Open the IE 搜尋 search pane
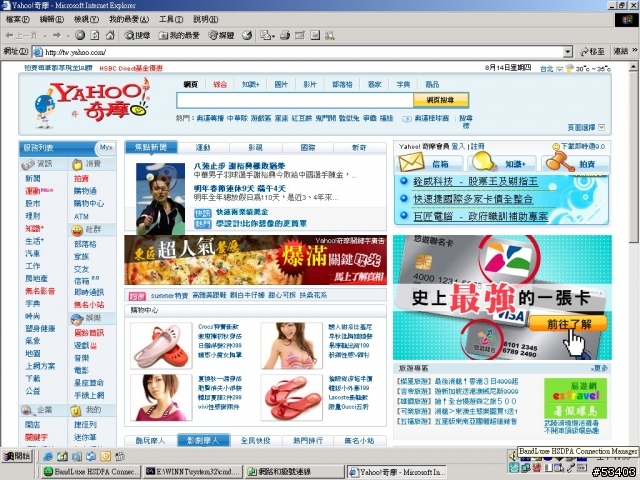The height and width of the screenshot is (480, 640). 138,36
